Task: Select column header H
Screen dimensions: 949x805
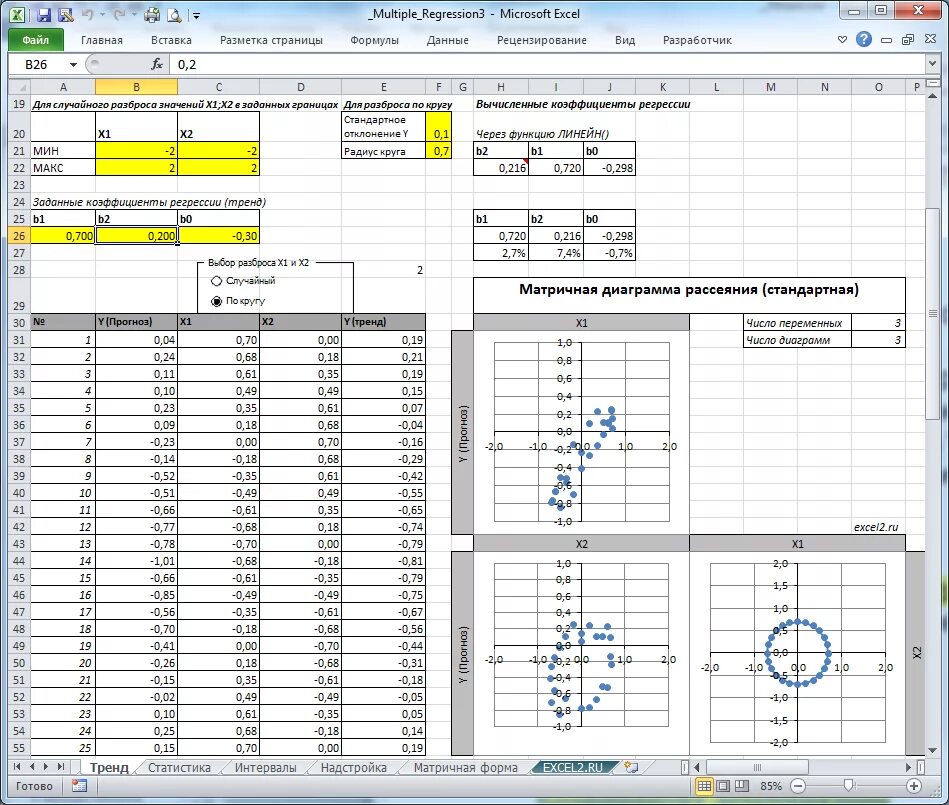Action: [x=501, y=87]
